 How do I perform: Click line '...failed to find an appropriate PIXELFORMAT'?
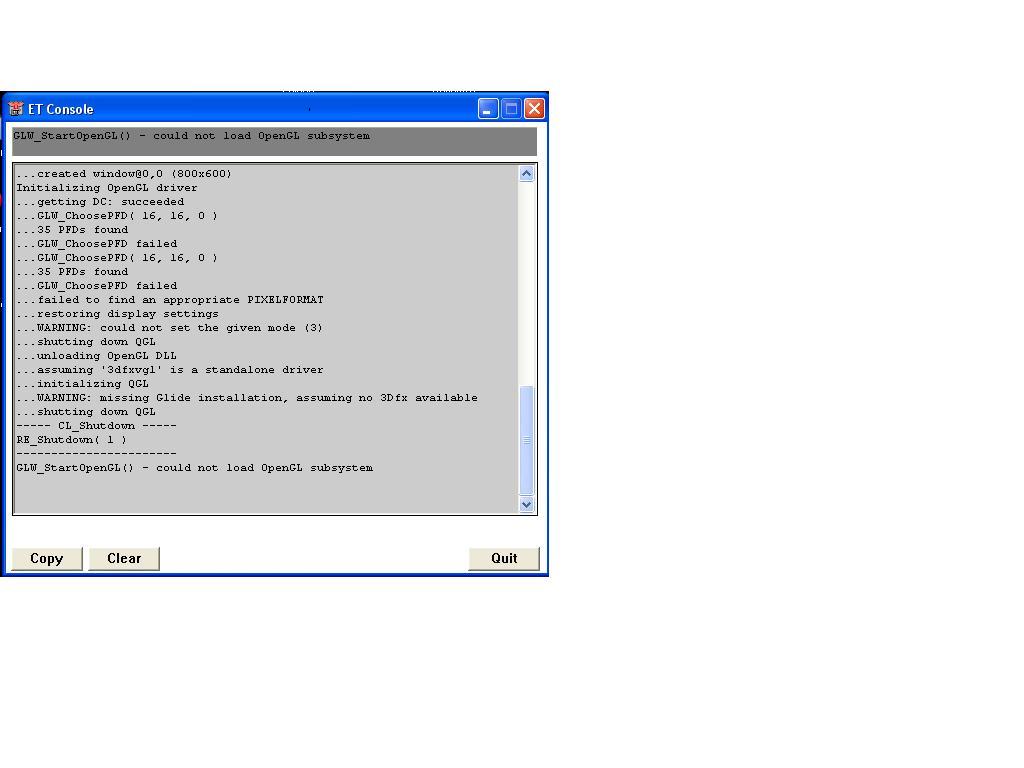pos(170,300)
